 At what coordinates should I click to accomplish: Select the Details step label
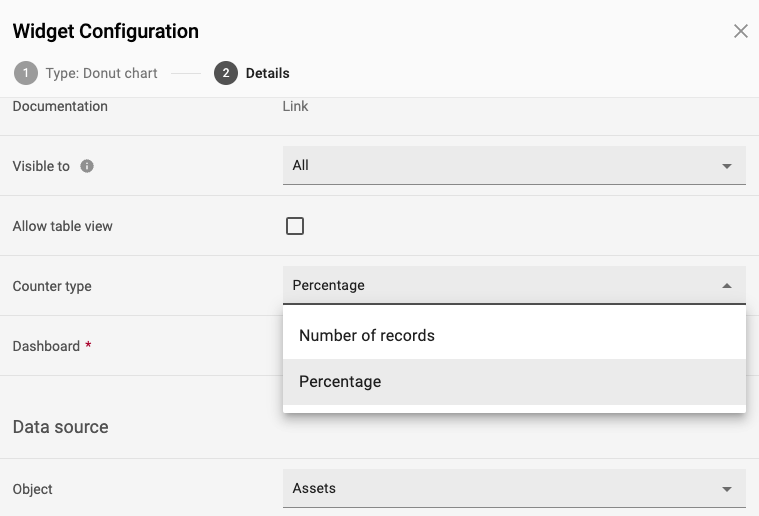(x=268, y=73)
